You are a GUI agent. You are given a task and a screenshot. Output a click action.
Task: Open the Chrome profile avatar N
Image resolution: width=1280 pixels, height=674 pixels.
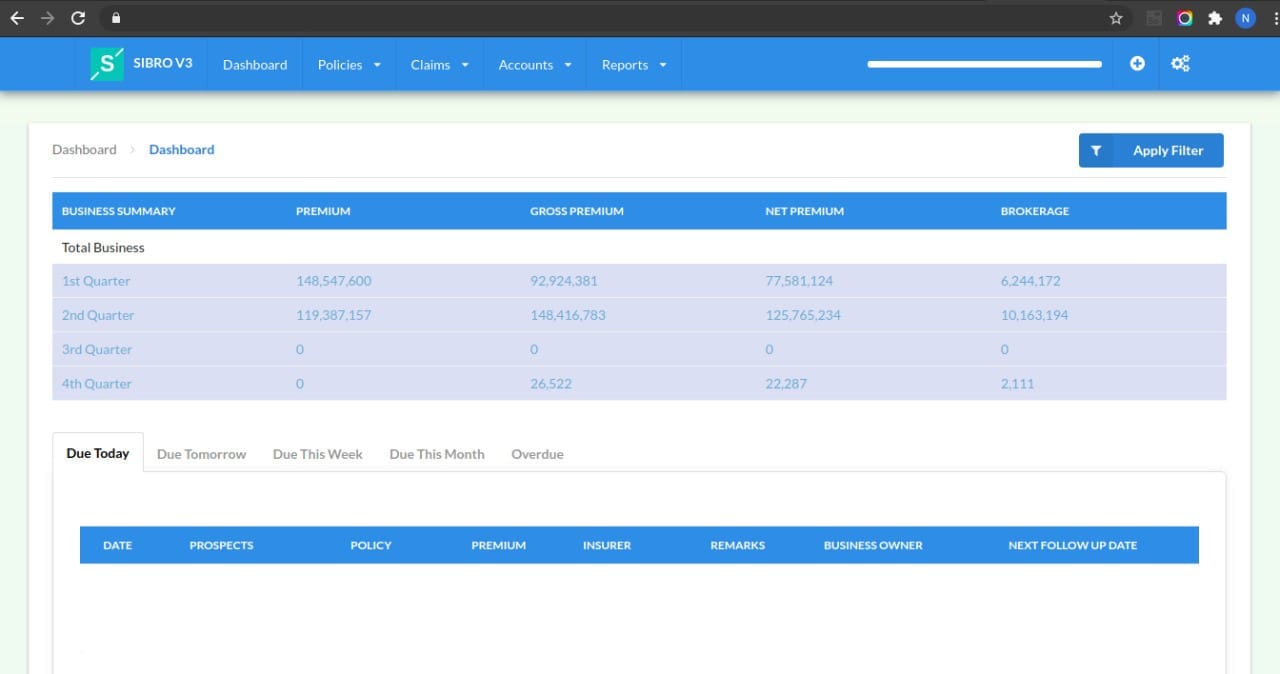(x=1246, y=17)
